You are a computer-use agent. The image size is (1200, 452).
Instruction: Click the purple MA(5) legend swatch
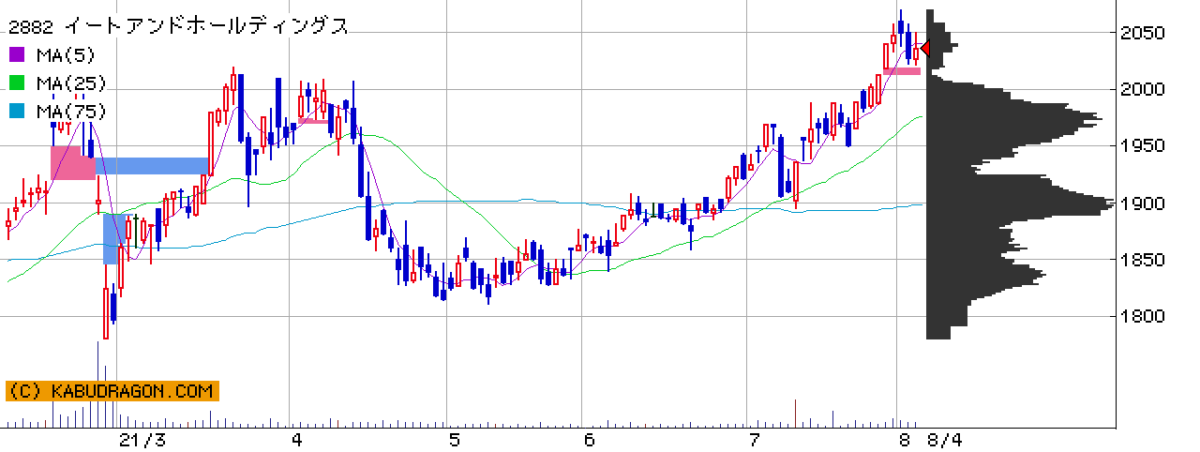click(16, 55)
